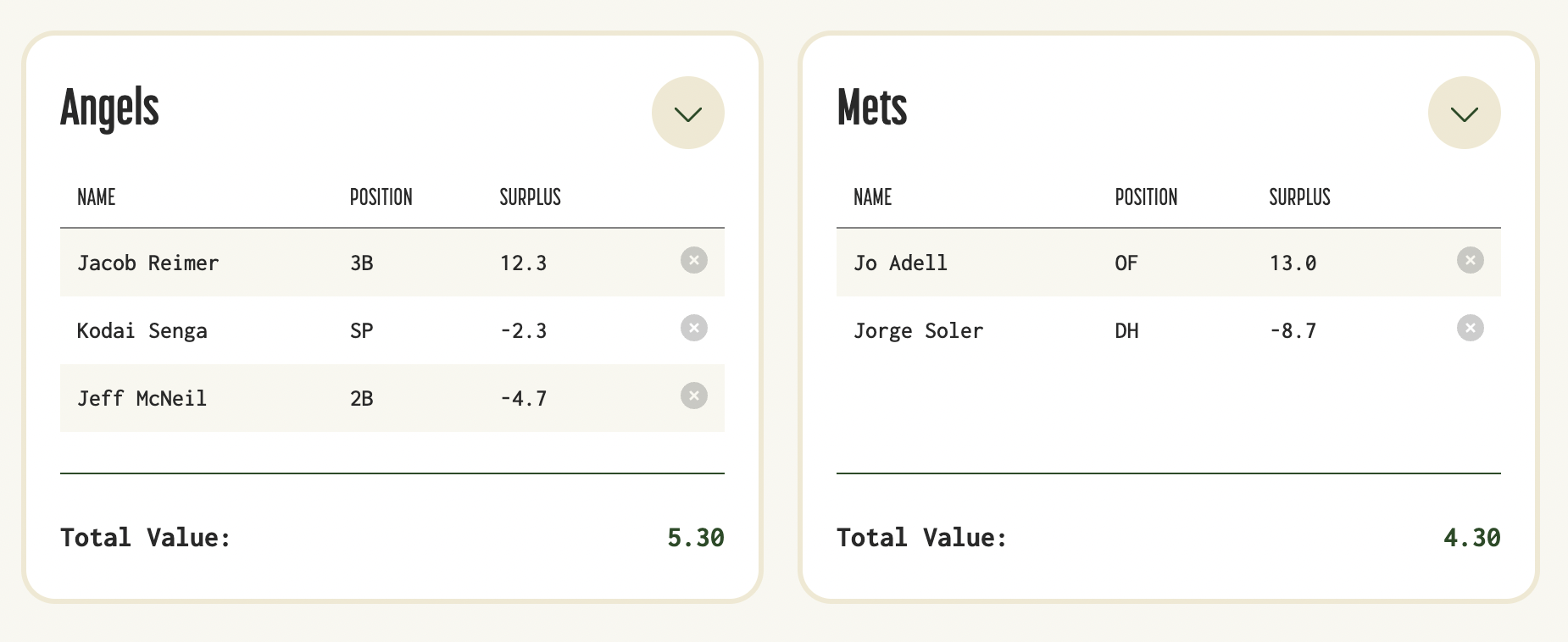Viewport: 1568px width, 642px height.
Task: Sort Angels by SURPLUS column header
Action: tap(530, 197)
